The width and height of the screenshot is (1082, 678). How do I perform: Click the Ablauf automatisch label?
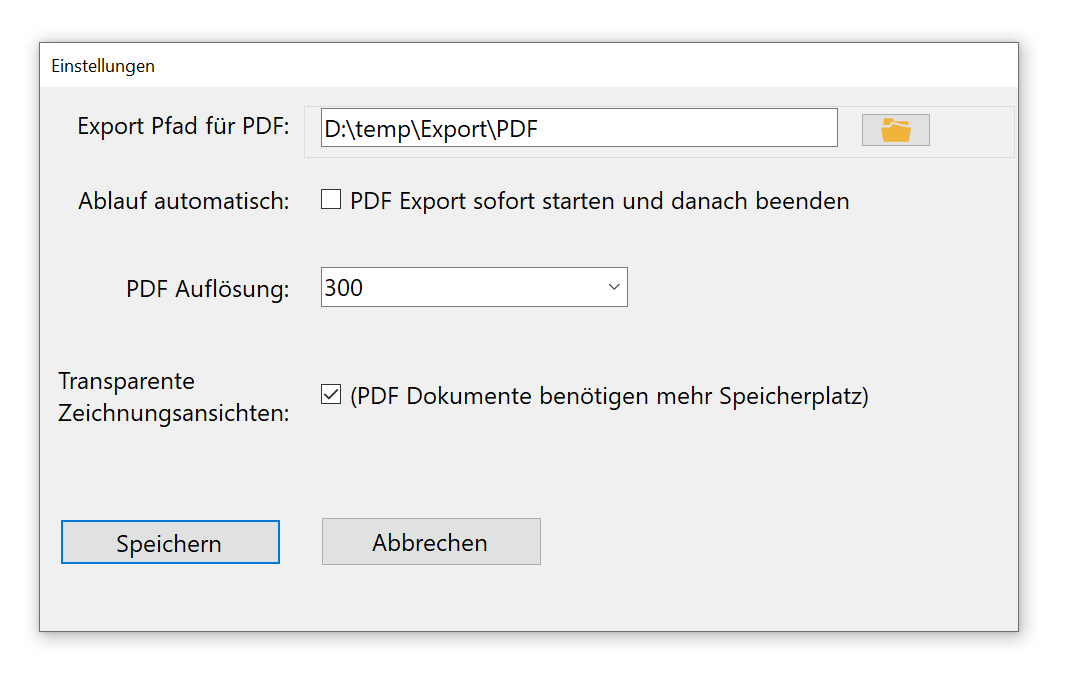click(x=184, y=201)
